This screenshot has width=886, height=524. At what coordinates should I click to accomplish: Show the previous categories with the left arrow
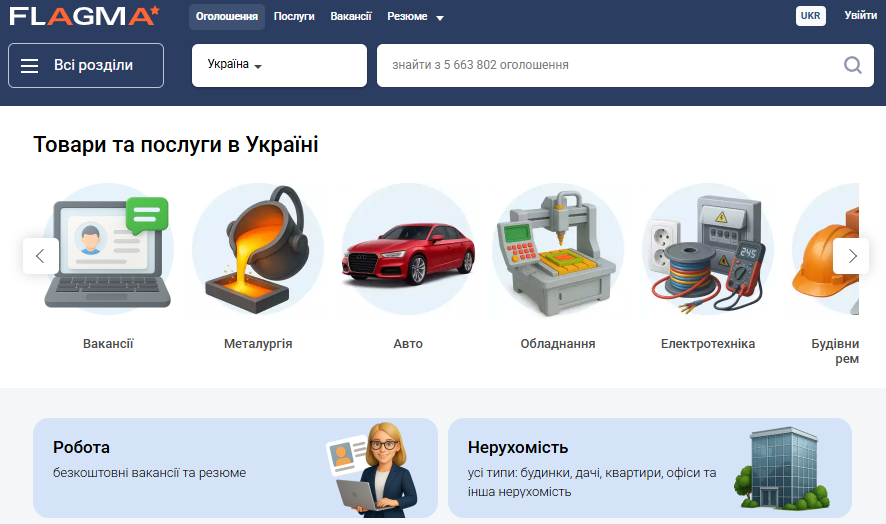click(41, 256)
